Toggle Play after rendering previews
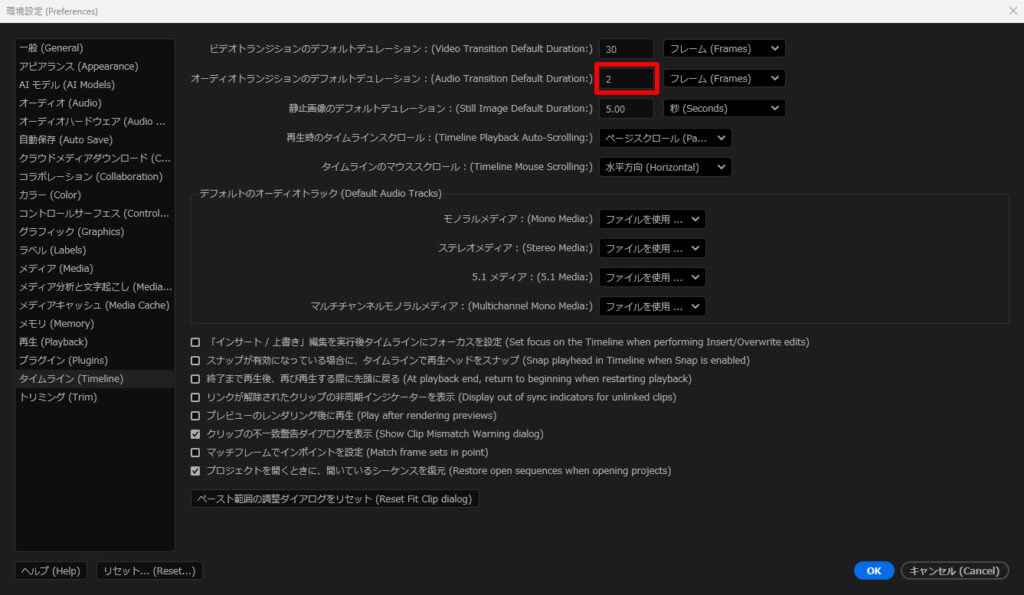Image resolution: width=1024 pixels, height=595 pixels. [x=195, y=415]
